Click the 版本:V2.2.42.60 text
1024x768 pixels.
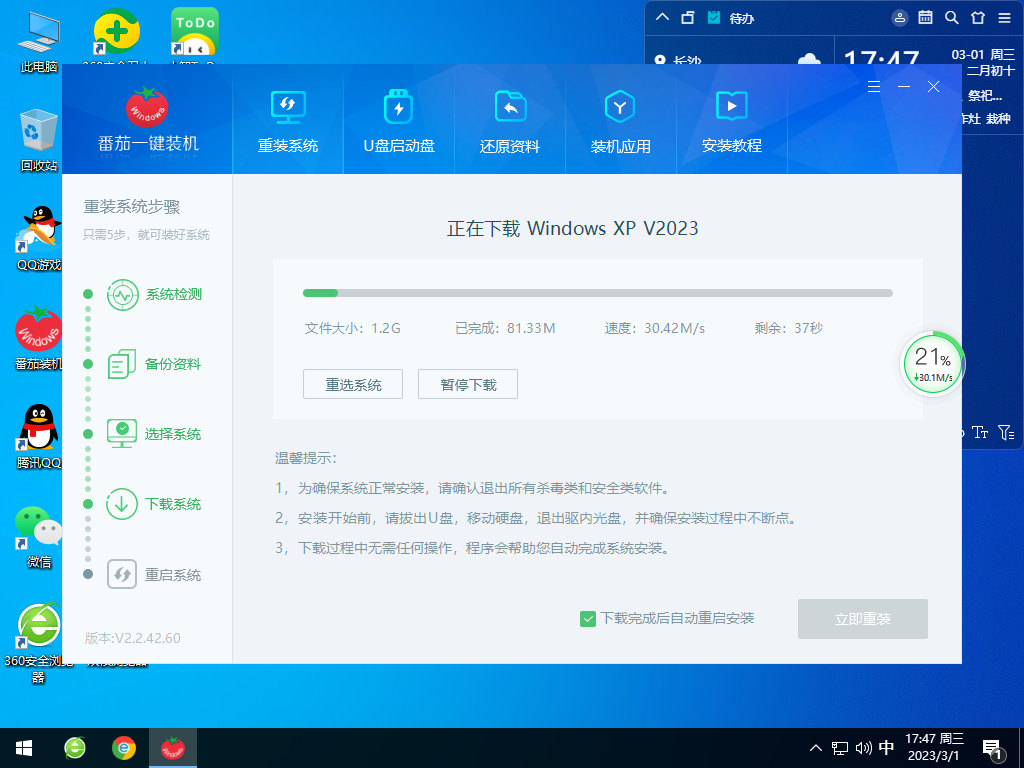133,638
